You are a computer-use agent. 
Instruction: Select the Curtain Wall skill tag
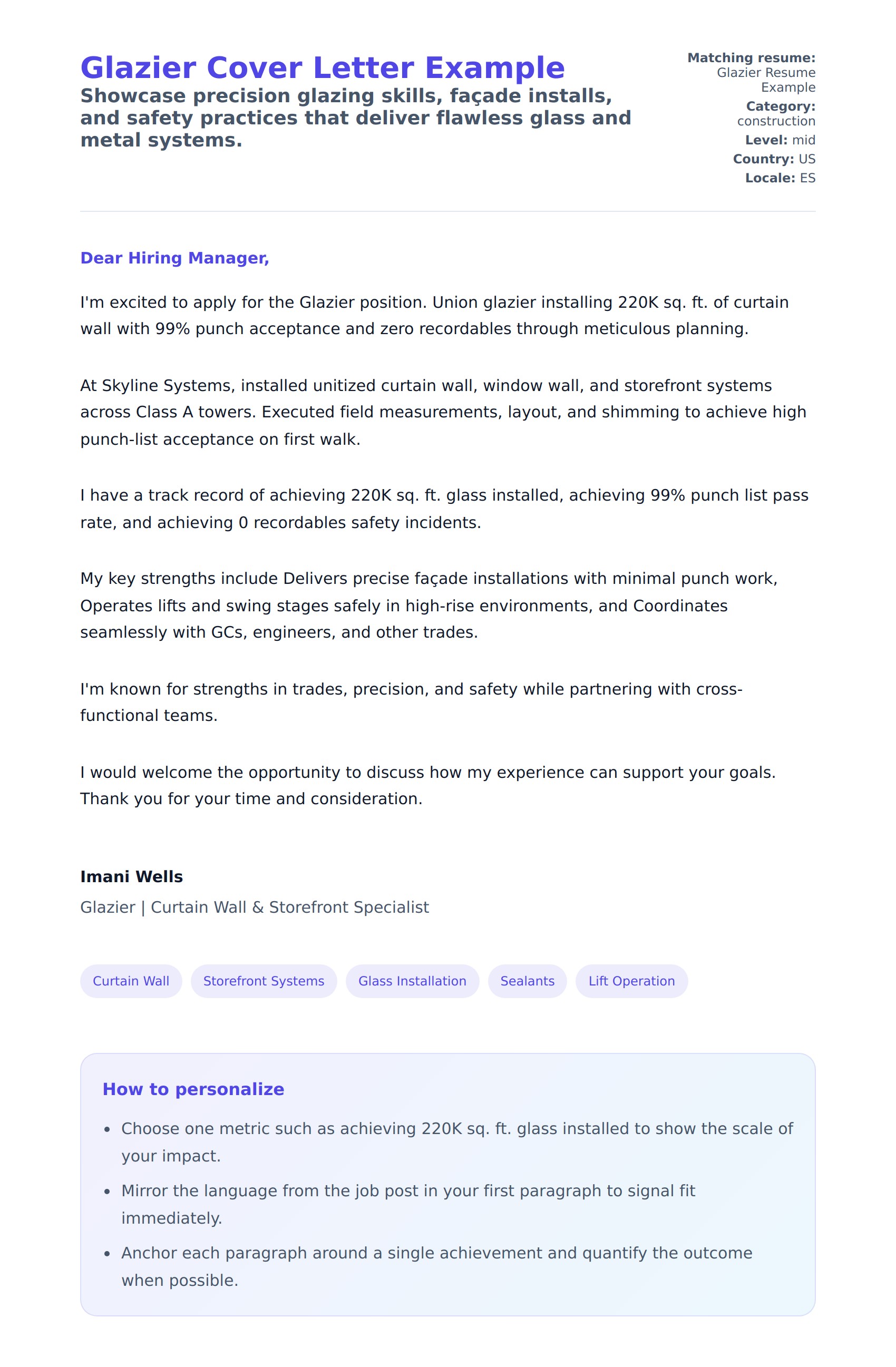click(131, 981)
